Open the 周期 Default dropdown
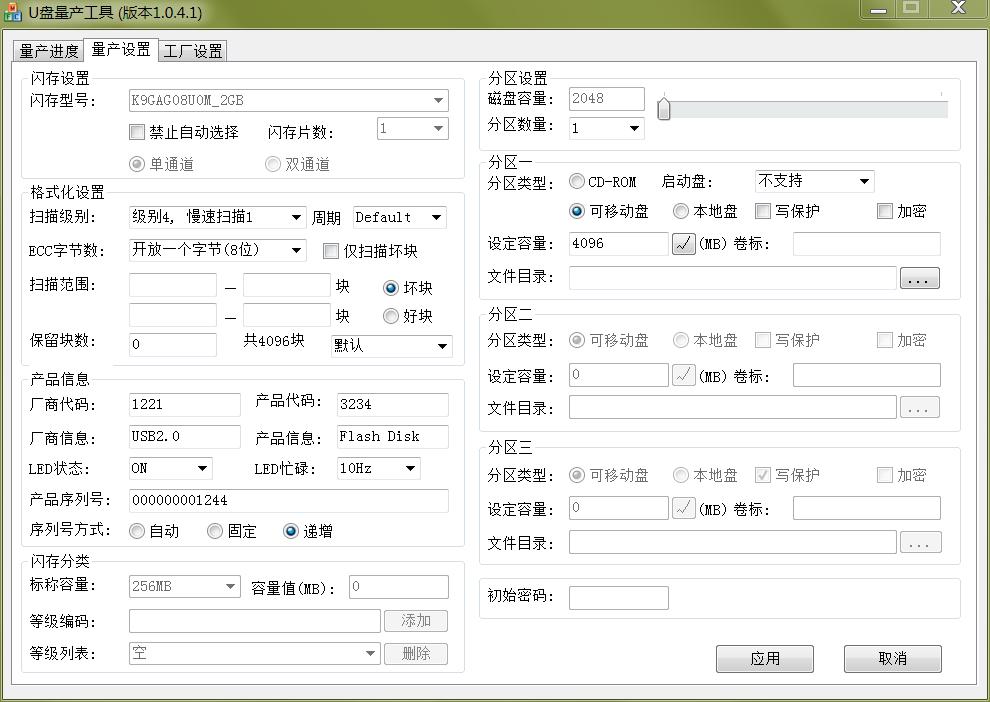This screenshot has height=702, width=990. coord(400,217)
